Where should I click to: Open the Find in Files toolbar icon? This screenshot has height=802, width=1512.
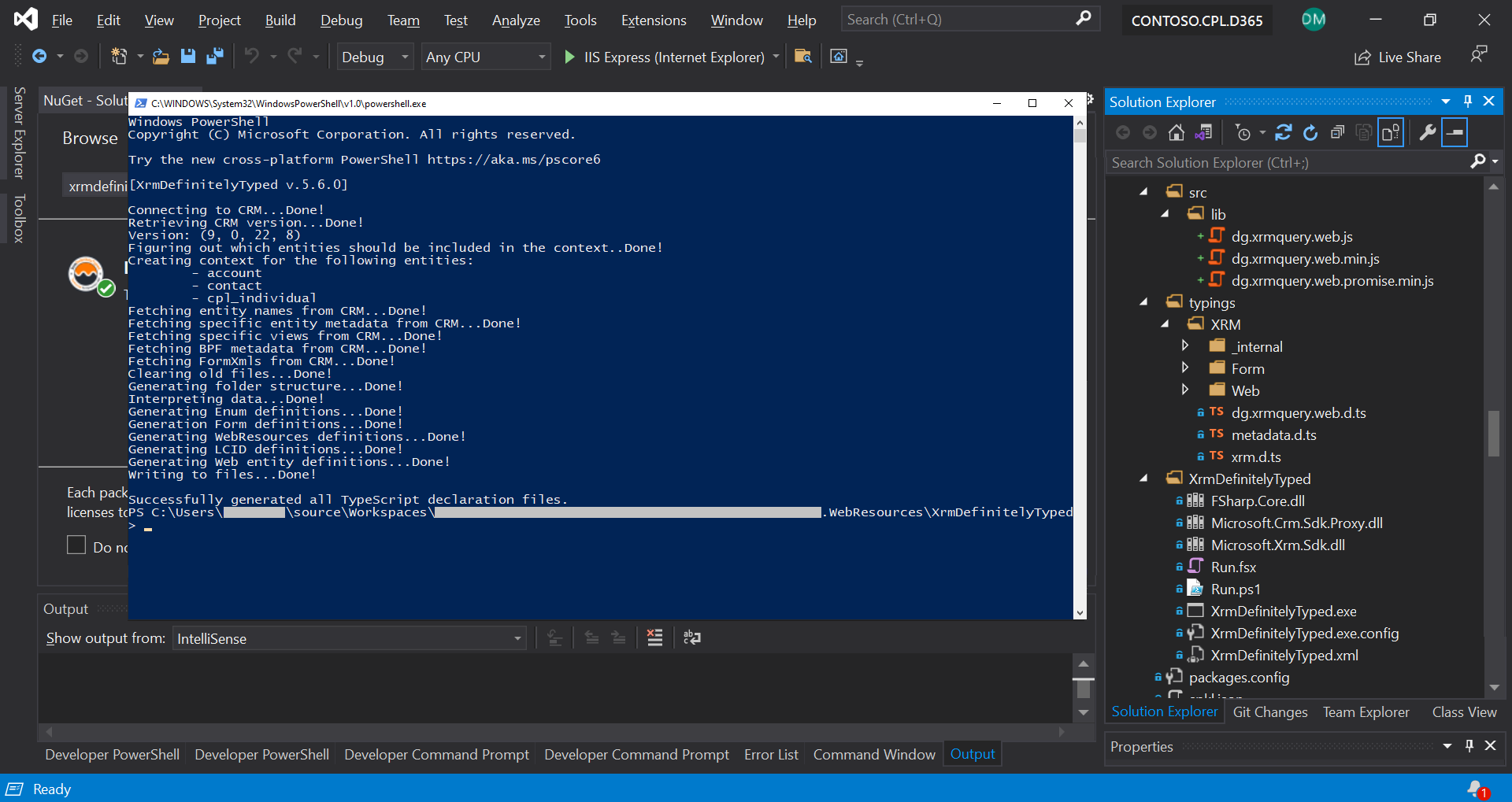(x=803, y=57)
